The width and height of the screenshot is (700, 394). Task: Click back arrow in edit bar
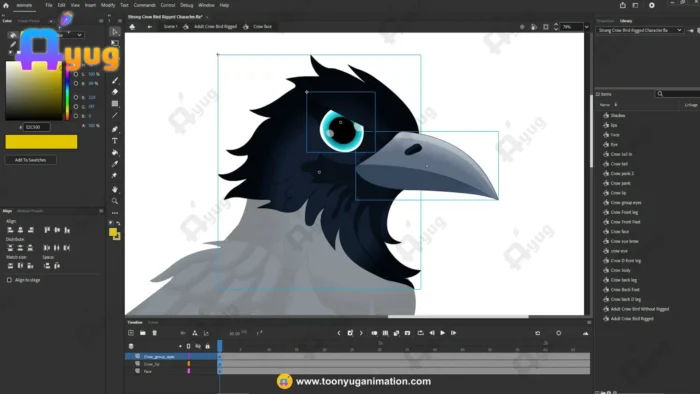[150, 27]
